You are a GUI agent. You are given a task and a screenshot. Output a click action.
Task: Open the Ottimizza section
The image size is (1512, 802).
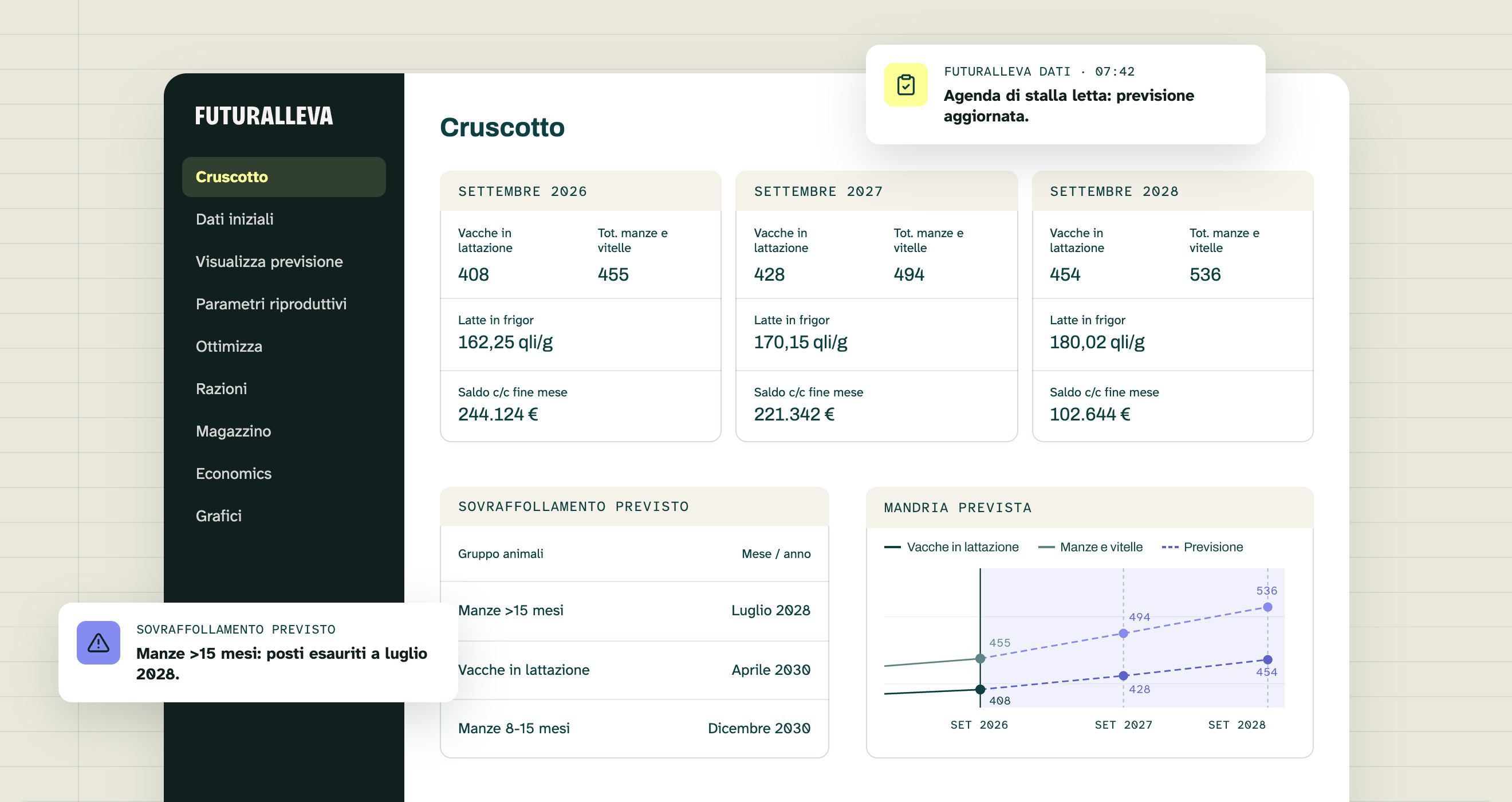tap(229, 346)
